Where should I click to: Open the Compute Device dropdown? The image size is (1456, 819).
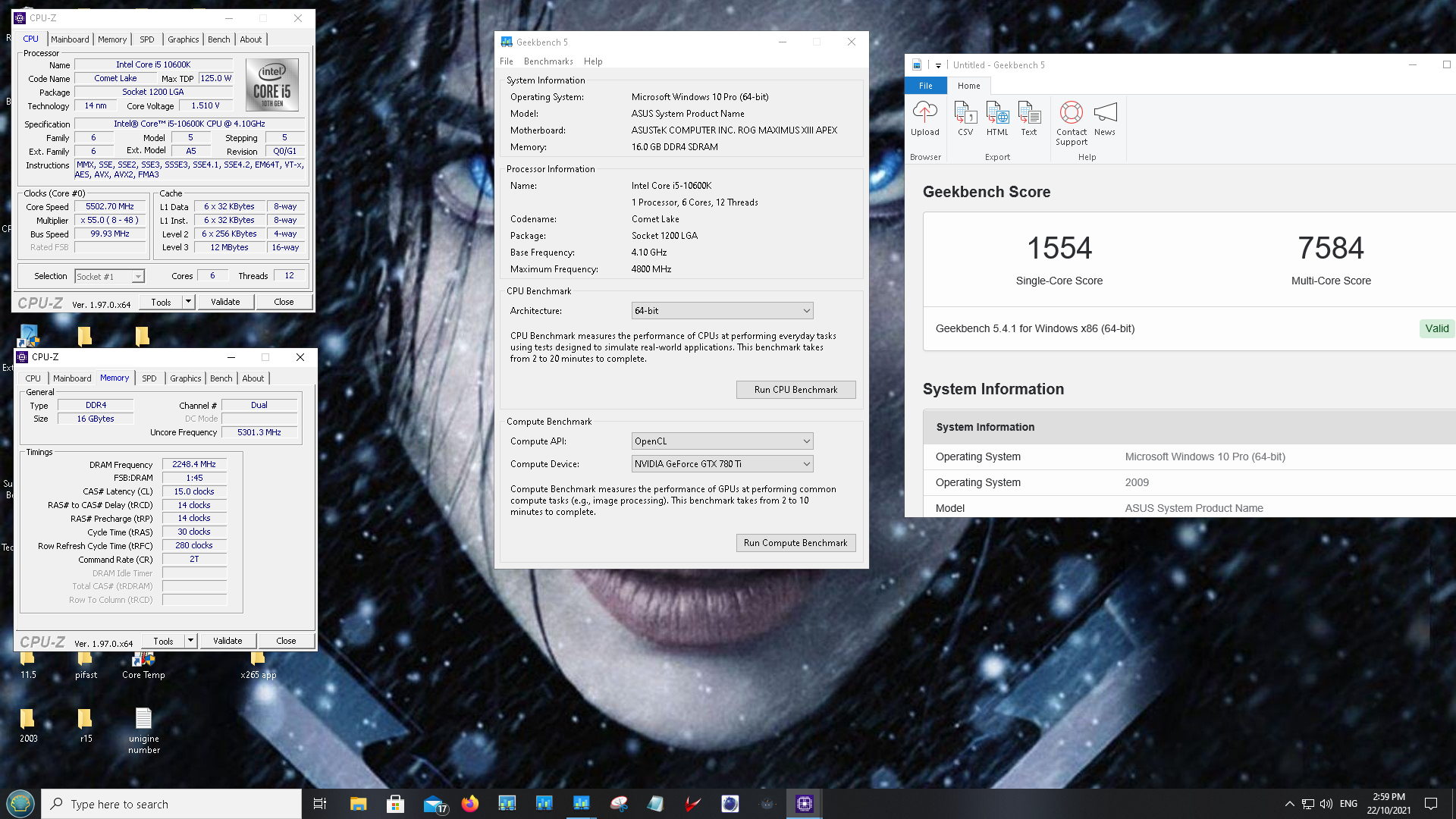722,464
